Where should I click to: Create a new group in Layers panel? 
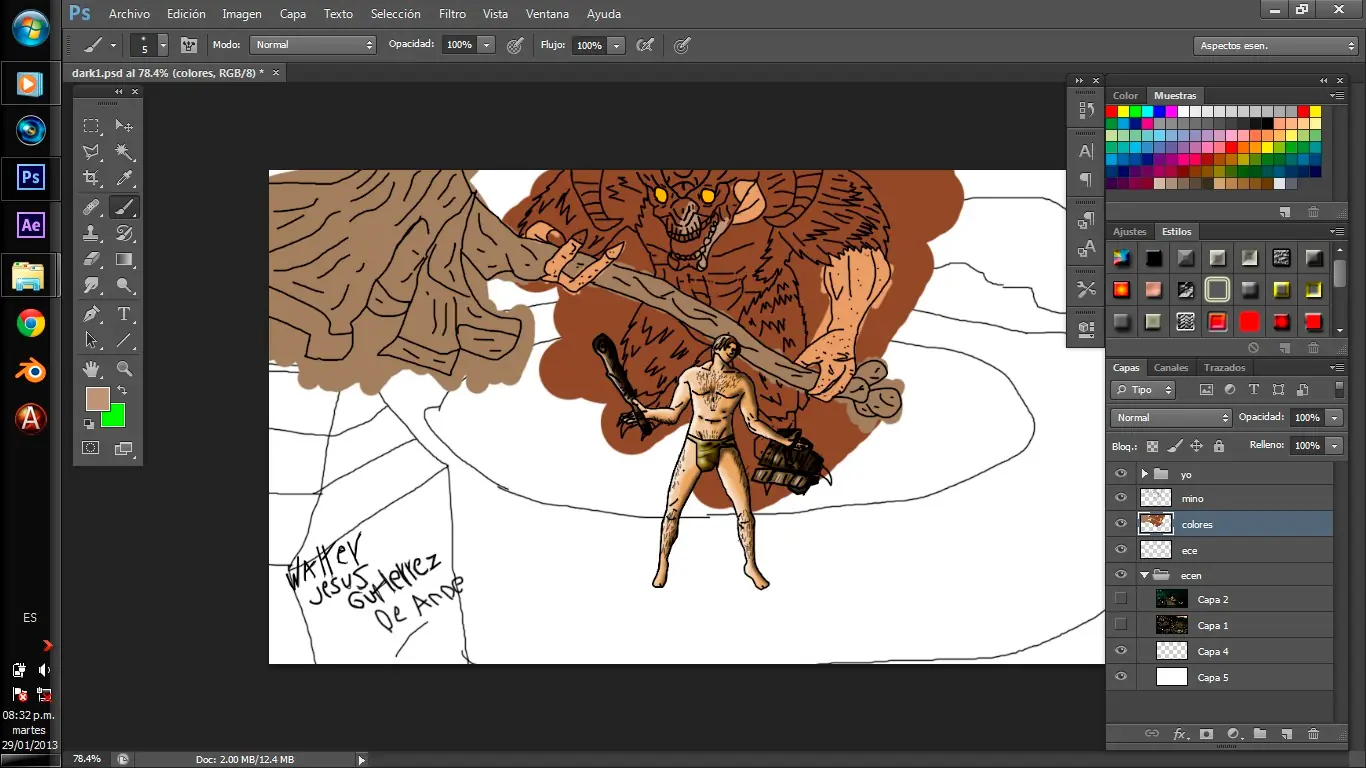pos(1260,734)
